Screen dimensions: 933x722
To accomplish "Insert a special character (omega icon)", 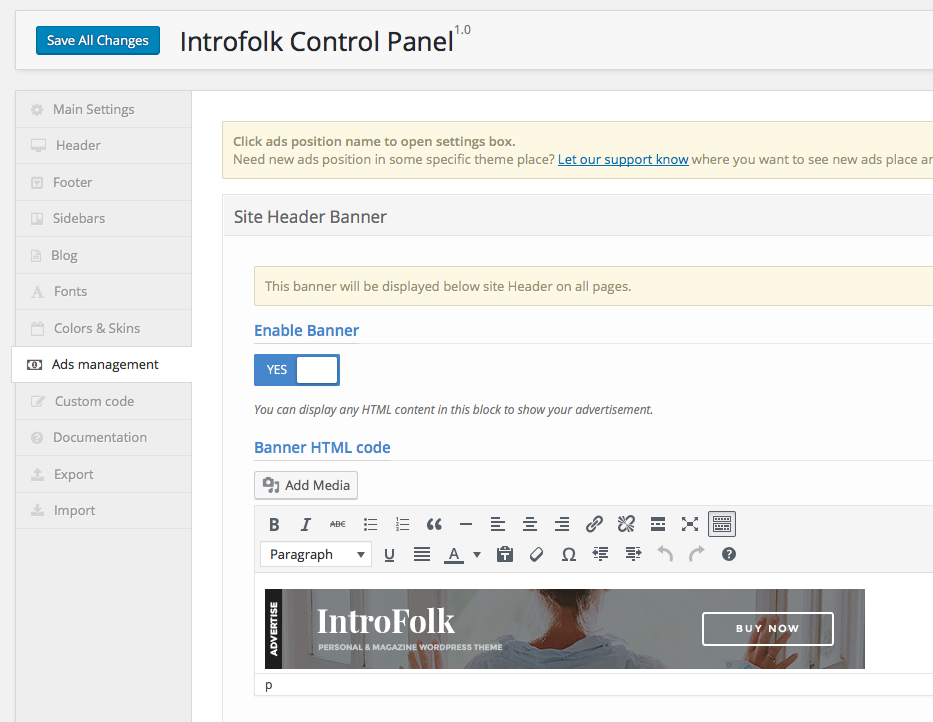I will [569, 554].
